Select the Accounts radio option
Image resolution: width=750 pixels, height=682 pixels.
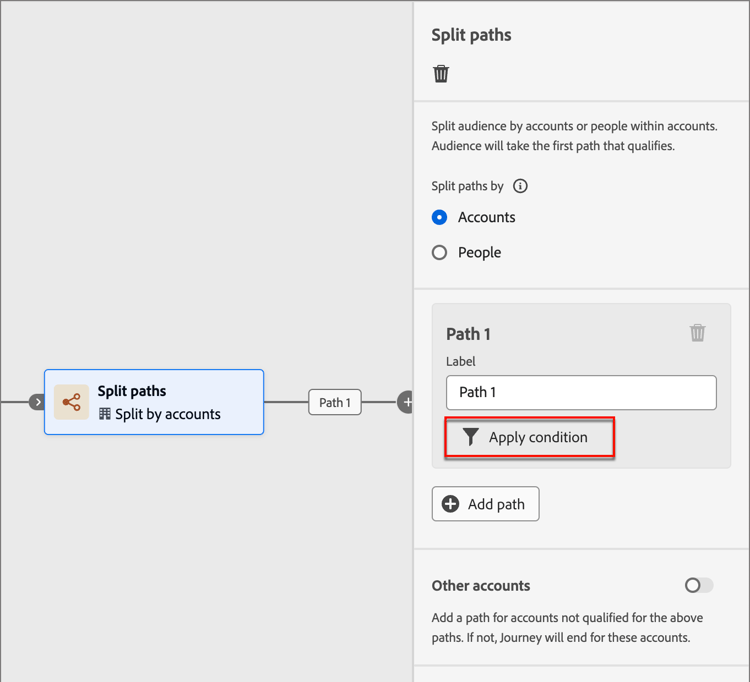tap(440, 217)
